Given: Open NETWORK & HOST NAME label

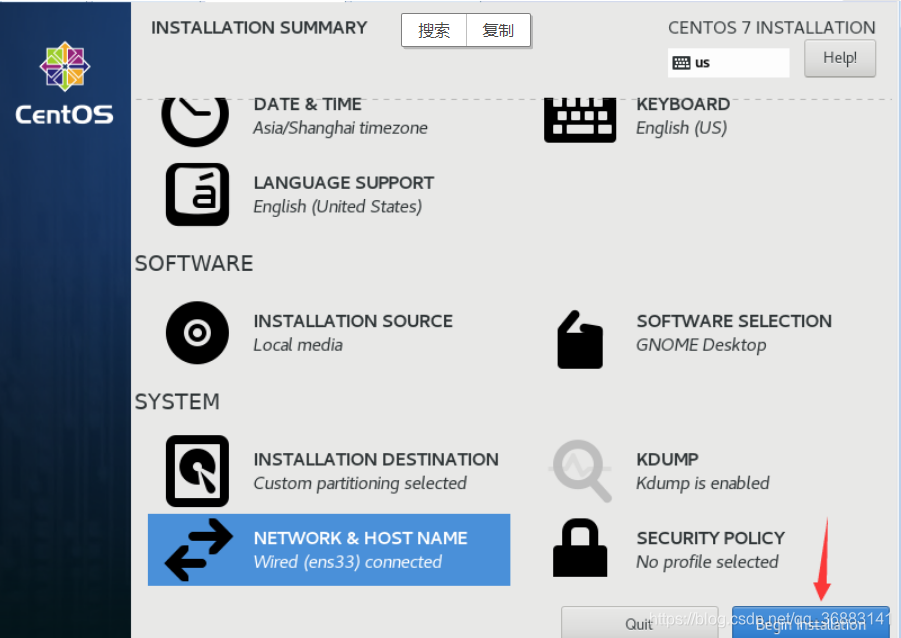Looking at the screenshot, I should (360, 538).
